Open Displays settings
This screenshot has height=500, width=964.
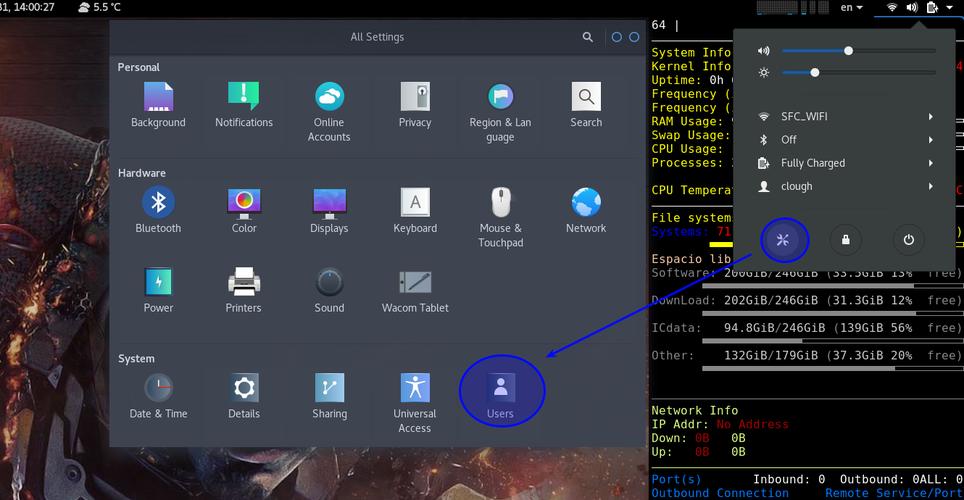[329, 210]
